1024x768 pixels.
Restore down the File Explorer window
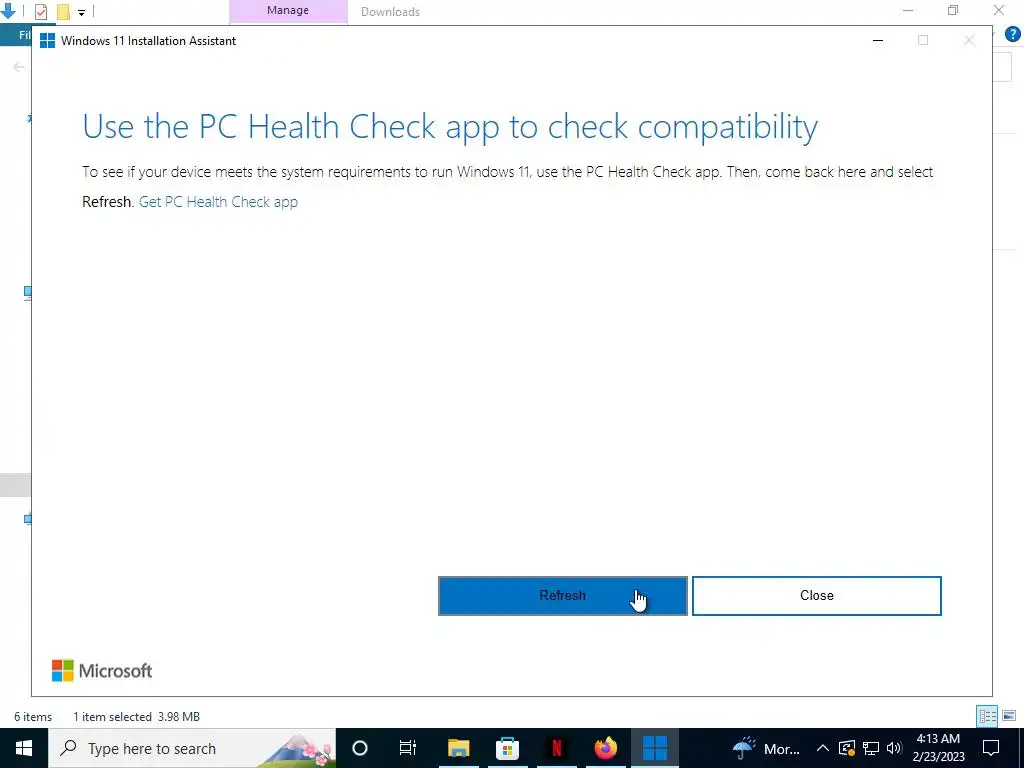pos(953,10)
